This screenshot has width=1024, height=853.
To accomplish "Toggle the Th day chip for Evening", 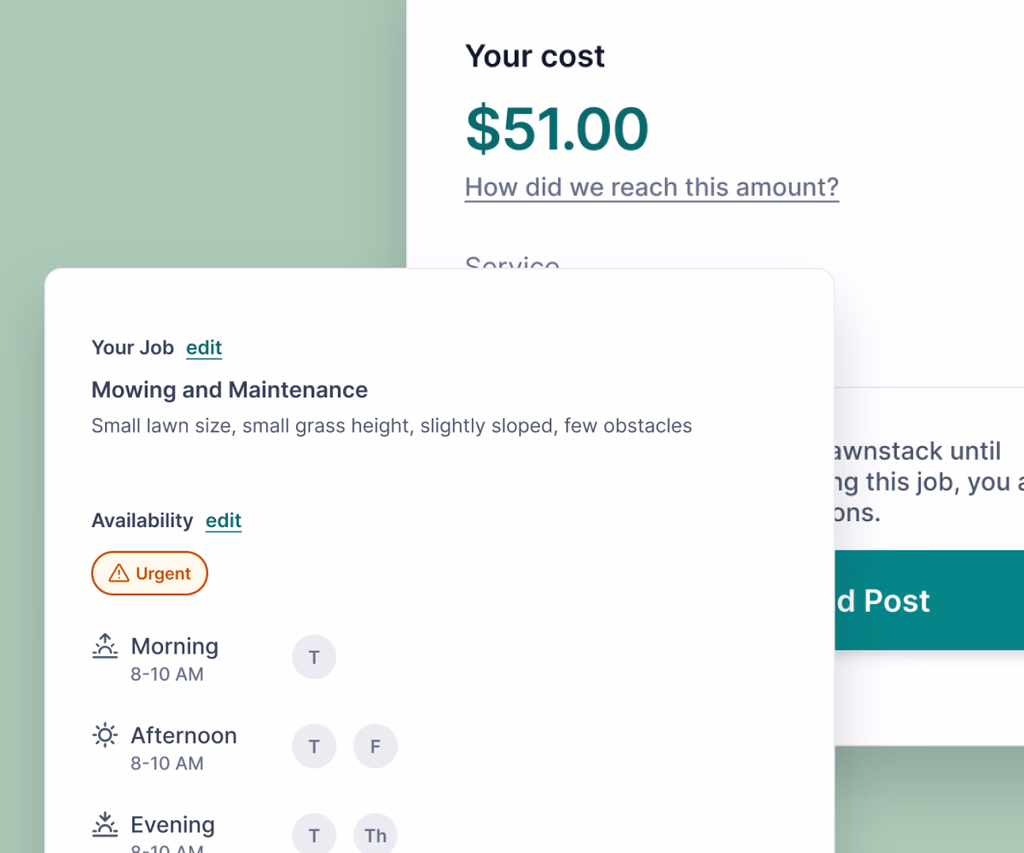I will point(375,835).
